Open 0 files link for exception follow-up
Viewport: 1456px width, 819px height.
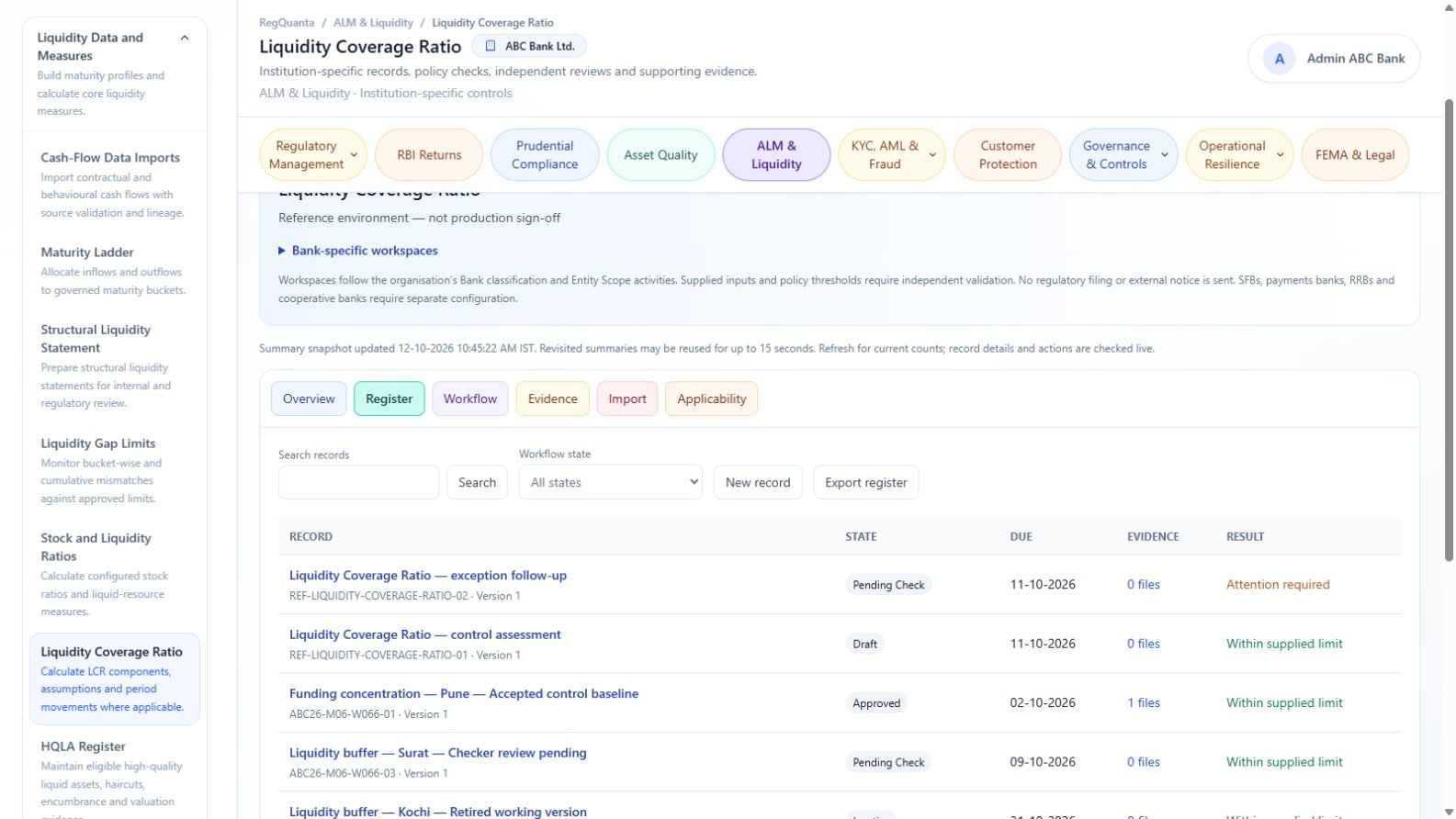(1144, 585)
